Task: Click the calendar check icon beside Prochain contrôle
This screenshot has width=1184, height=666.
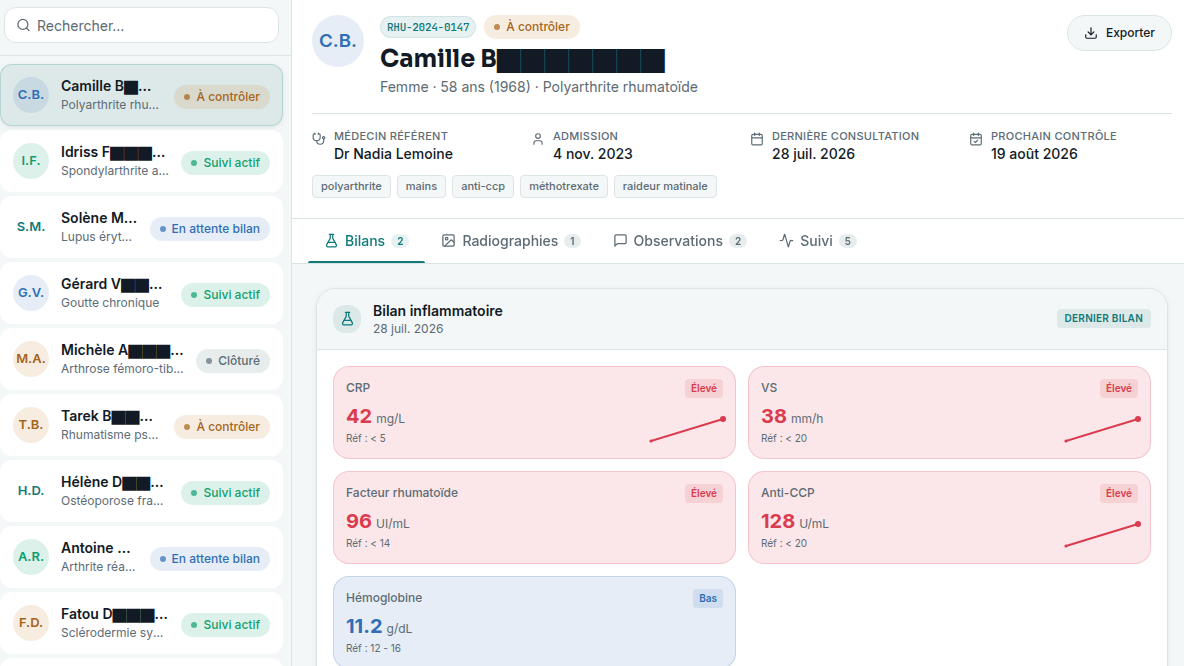Action: click(x=976, y=139)
